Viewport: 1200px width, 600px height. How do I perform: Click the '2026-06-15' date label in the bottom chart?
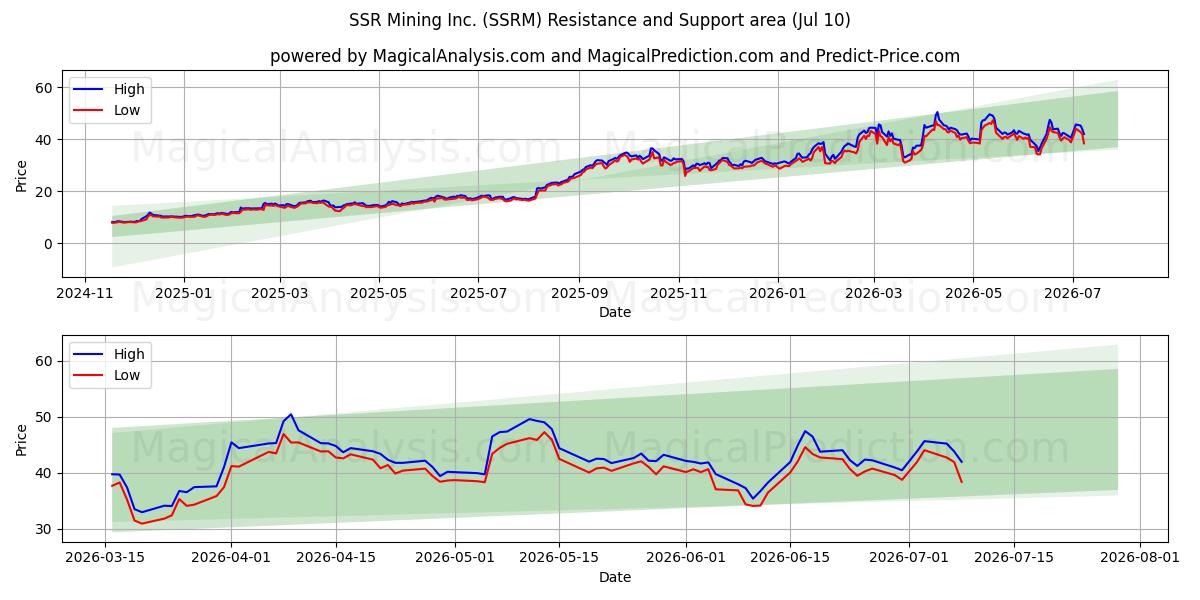pos(790,559)
